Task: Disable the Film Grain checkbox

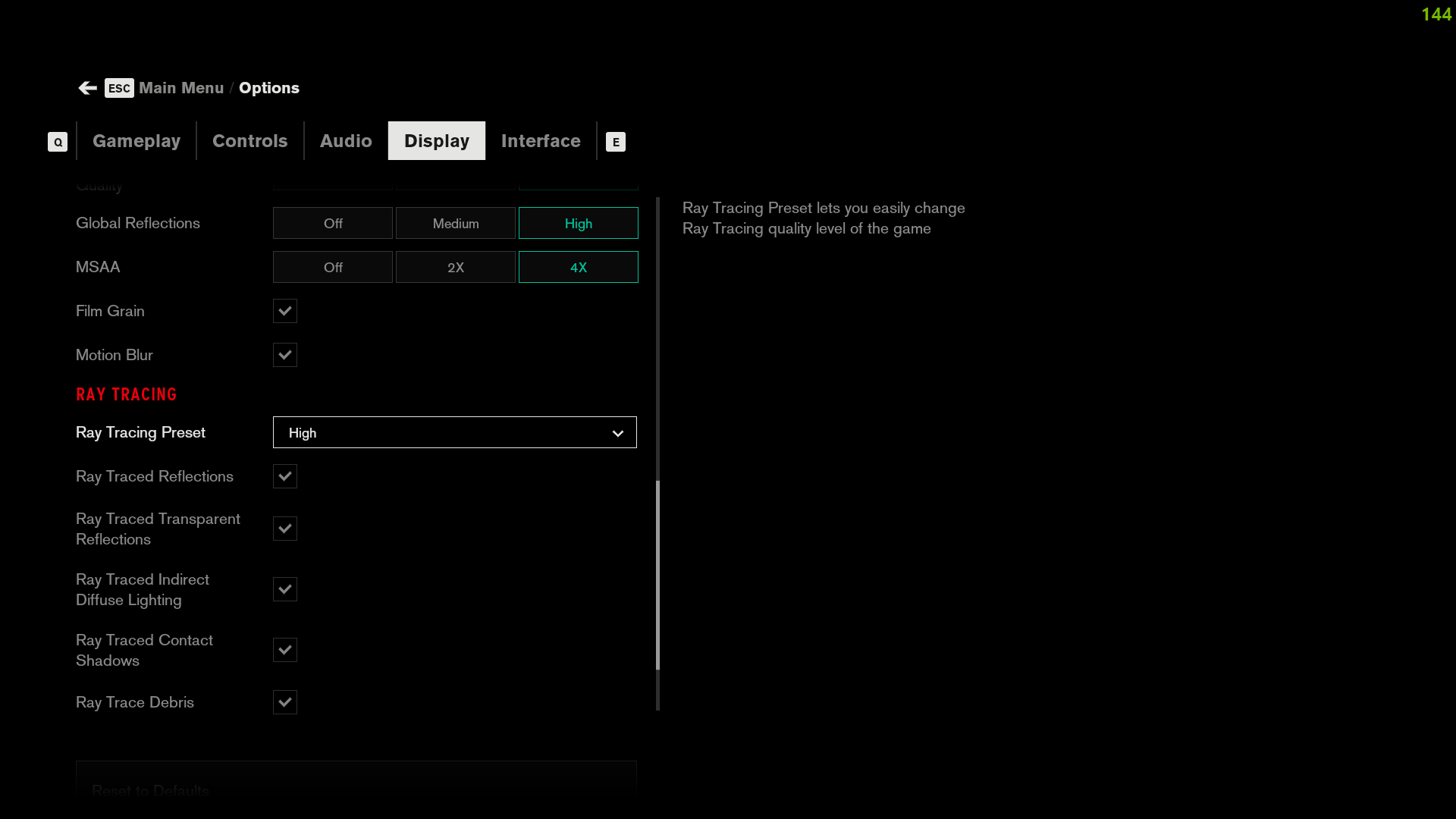Action: click(x=285, y=311)
